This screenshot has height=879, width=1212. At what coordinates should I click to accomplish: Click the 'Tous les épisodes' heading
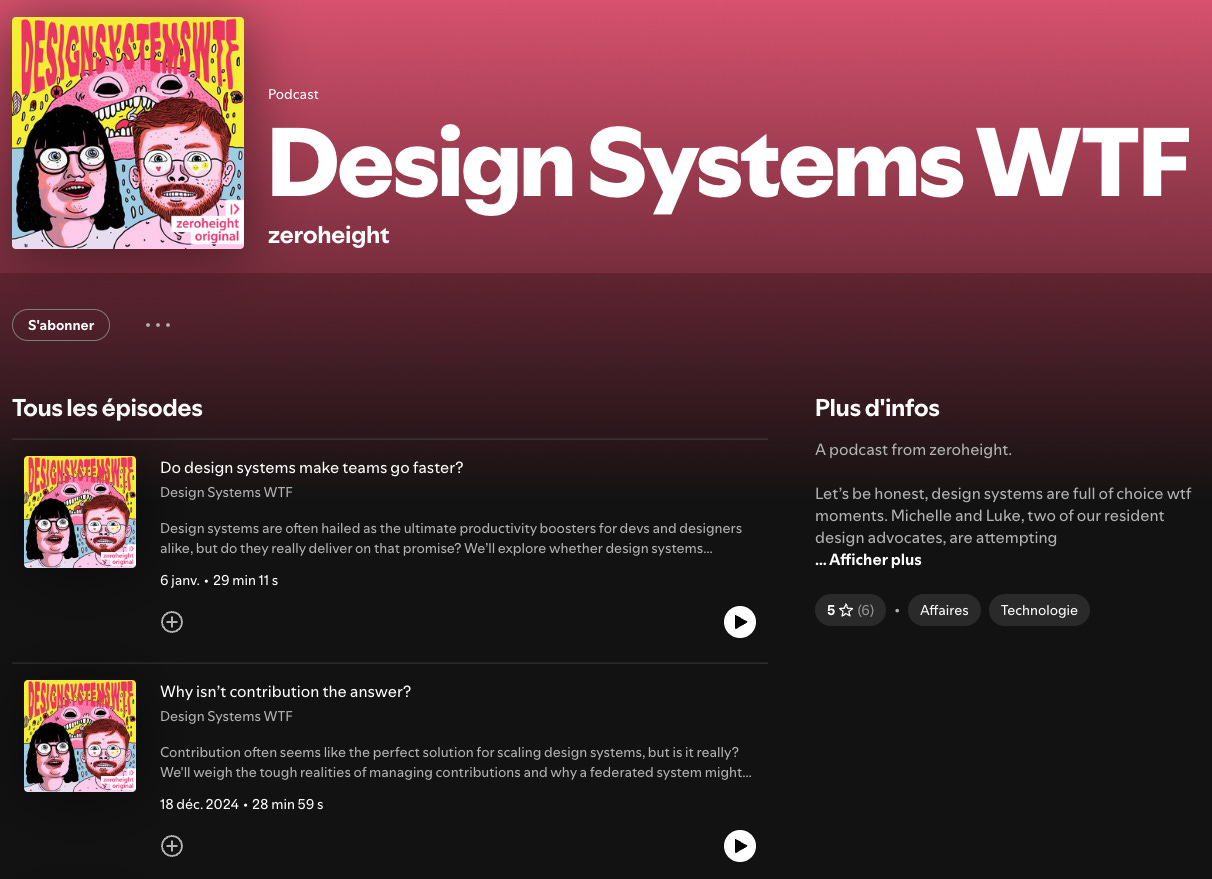click(x=107, y=408)
